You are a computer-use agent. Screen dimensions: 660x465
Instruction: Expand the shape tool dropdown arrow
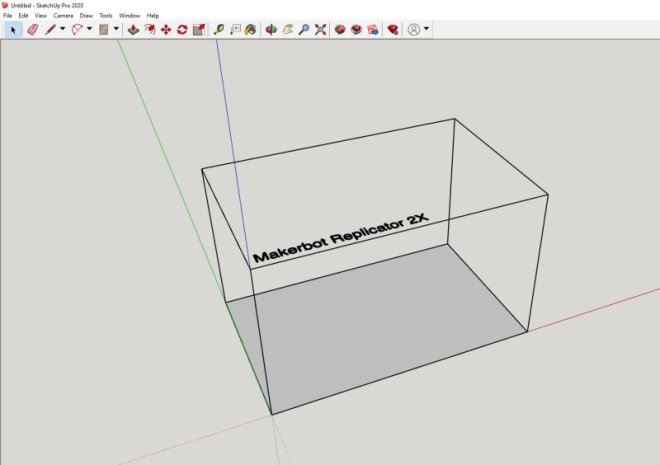pos(116,29)
